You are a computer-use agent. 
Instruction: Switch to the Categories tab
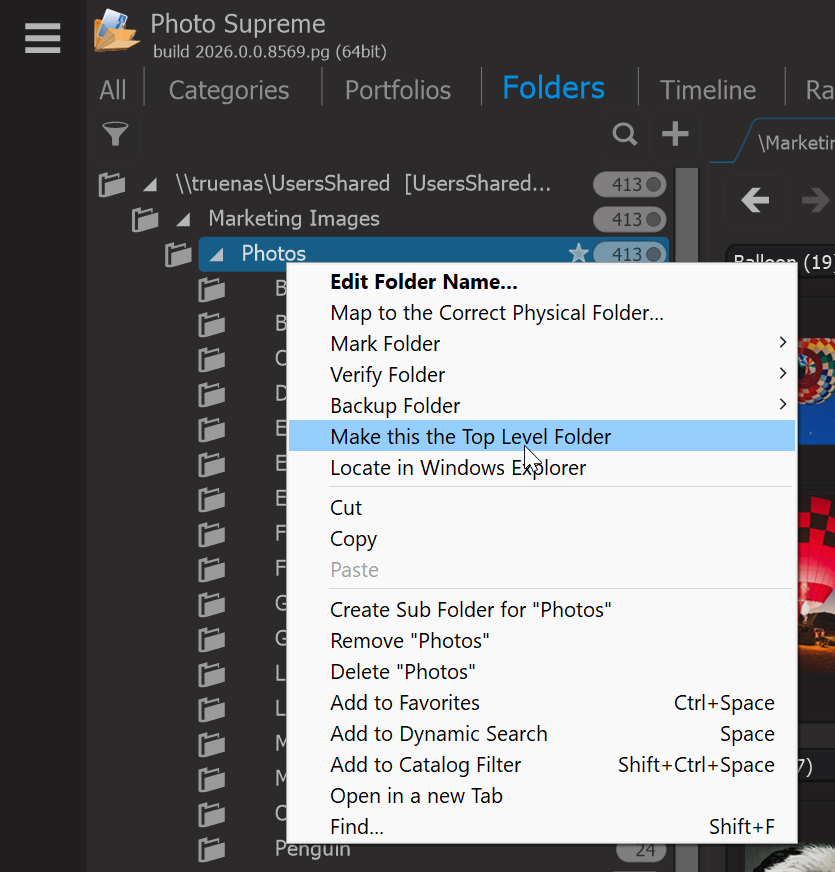pyautogui.click(x=229, y=90)
